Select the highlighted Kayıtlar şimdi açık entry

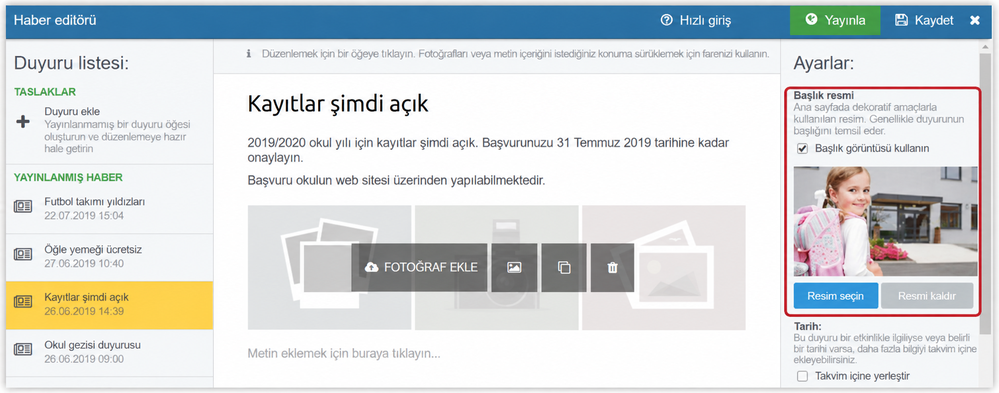110,305
